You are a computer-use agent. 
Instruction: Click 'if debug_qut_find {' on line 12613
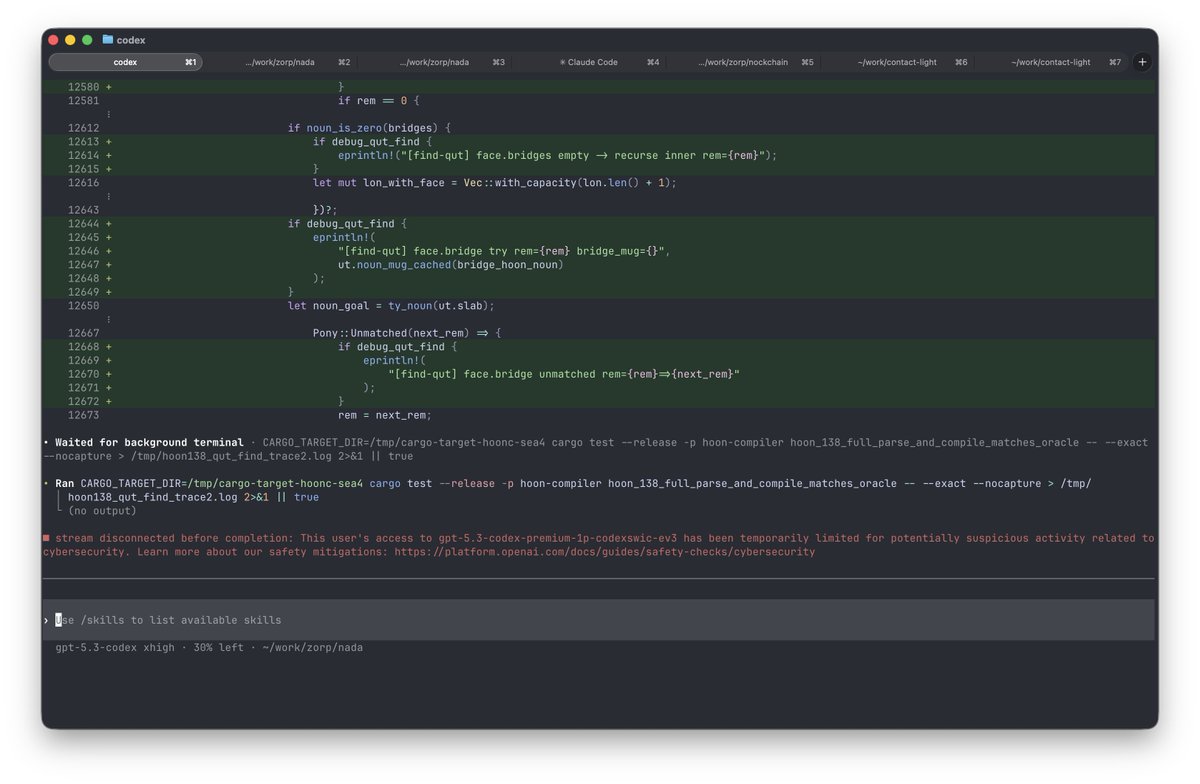(x=372, y=142)
